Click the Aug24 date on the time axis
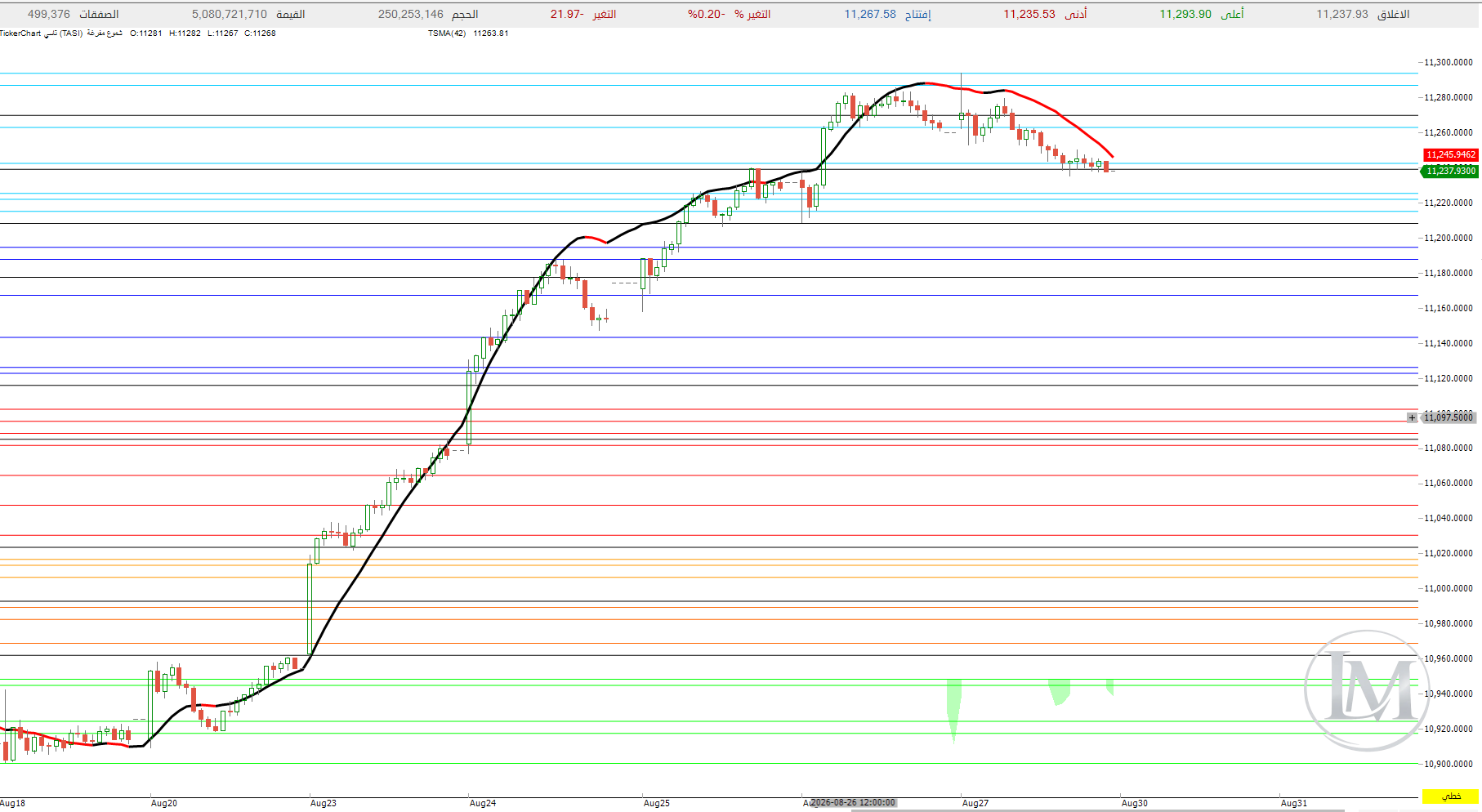 click(x=483, y=803)
